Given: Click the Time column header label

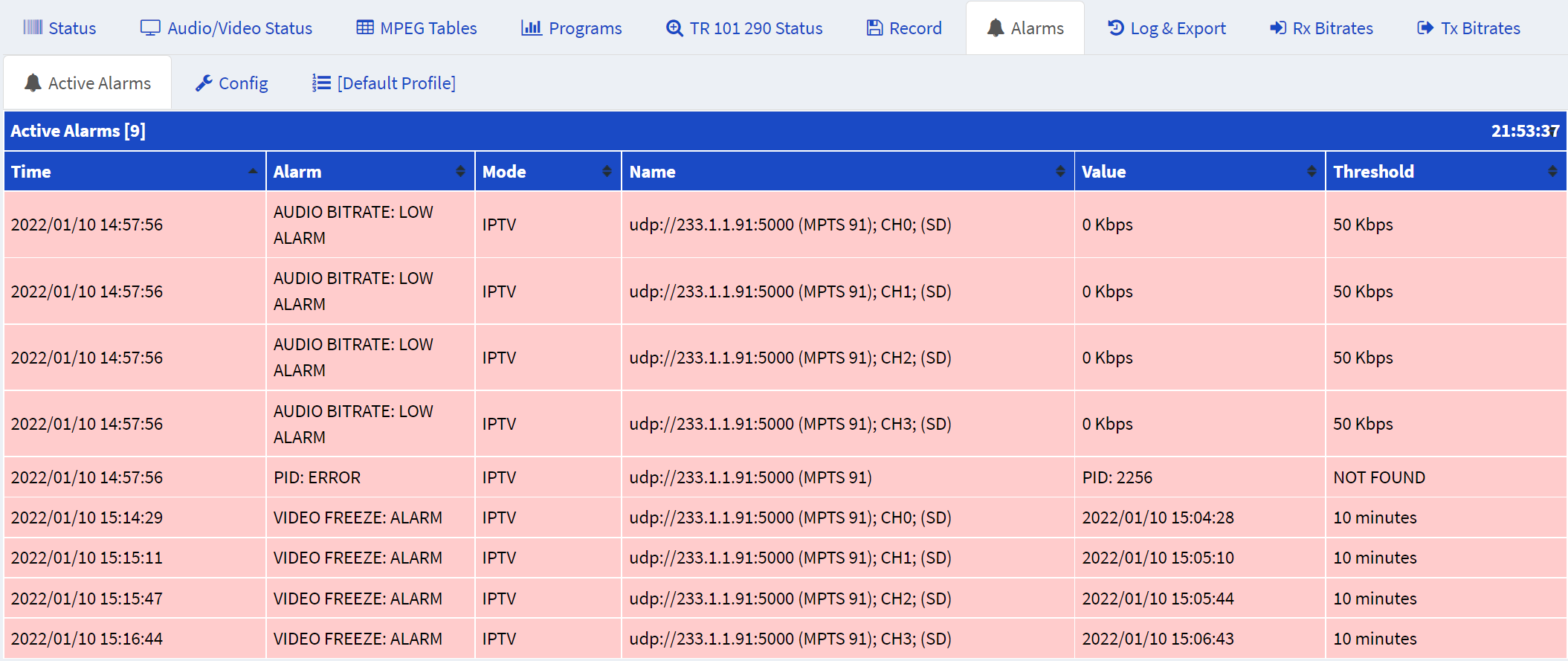Looking at the screenshot, I should pos(31,171).
